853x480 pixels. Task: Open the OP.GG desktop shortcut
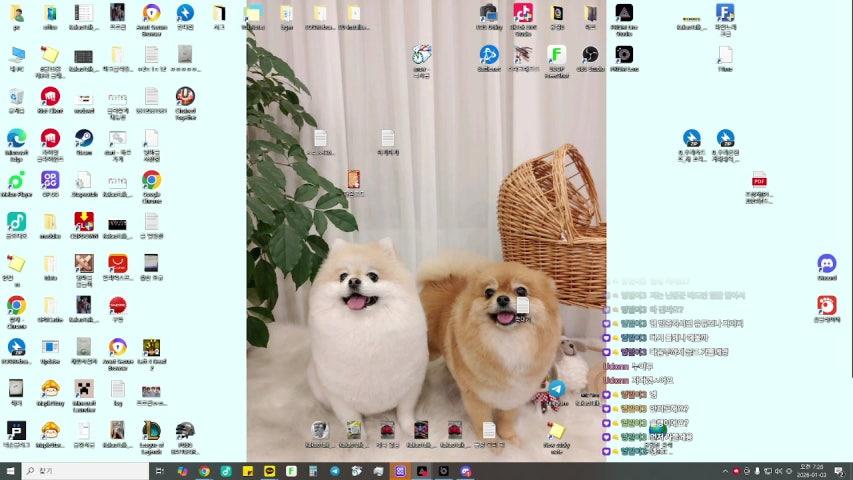click(x=50, y=180)
